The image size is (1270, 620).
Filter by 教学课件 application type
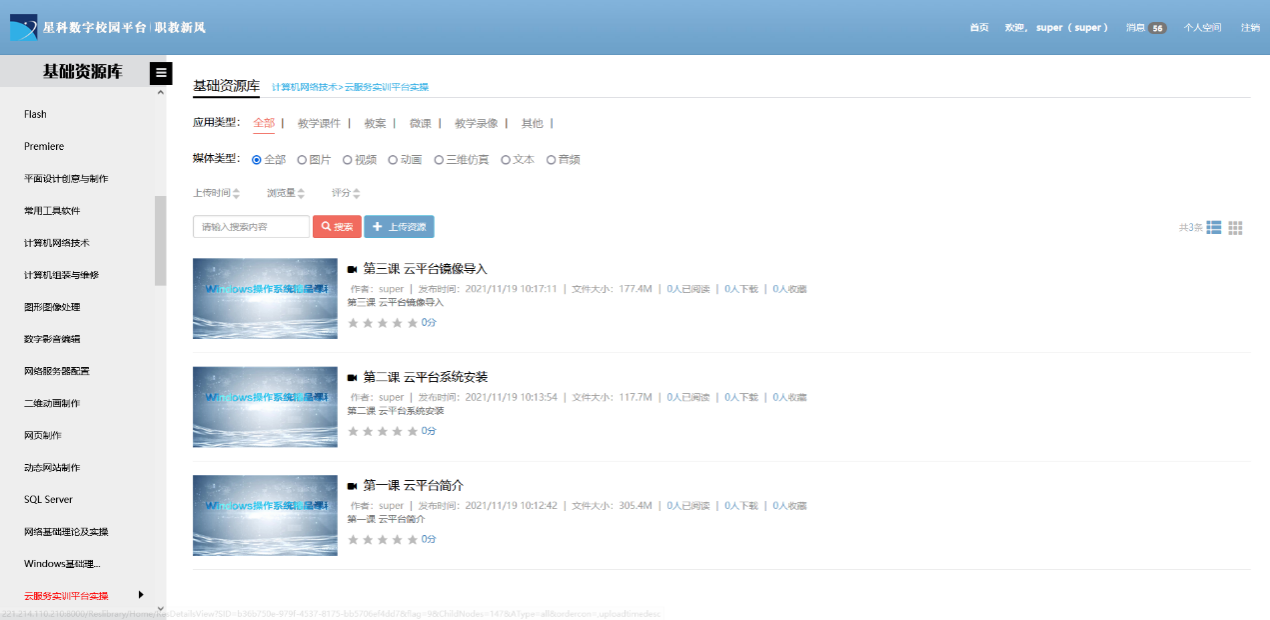click(319, 124)
